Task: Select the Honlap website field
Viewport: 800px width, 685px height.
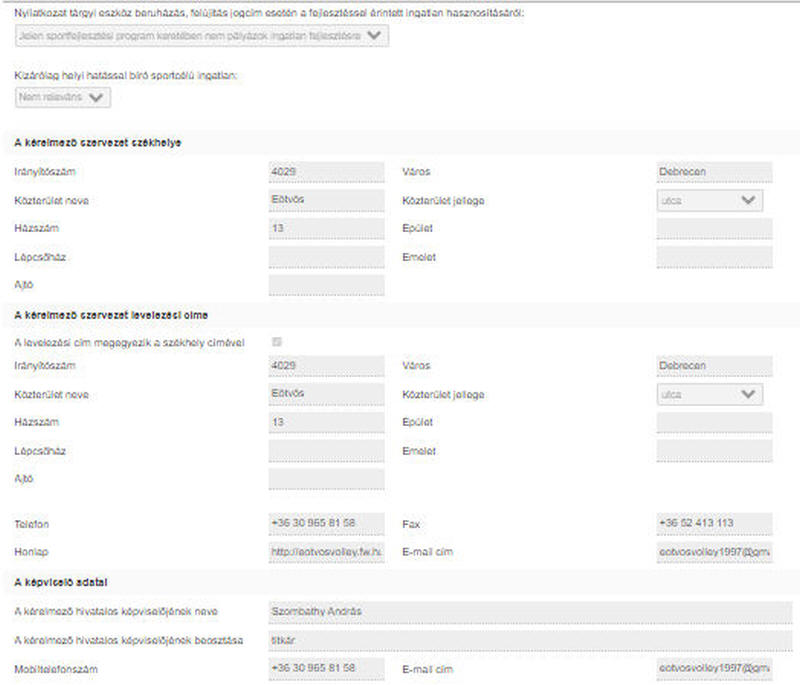Action: [x=326, y=552]
